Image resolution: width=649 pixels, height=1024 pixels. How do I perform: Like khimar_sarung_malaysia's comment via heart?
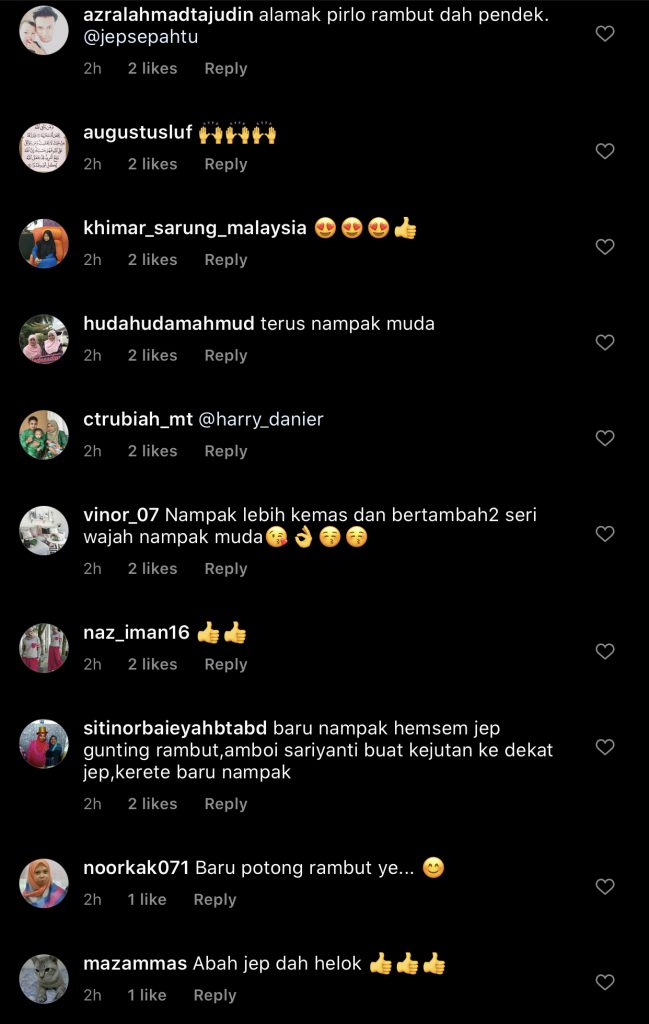pyautogui.click(x=605, y=246)
